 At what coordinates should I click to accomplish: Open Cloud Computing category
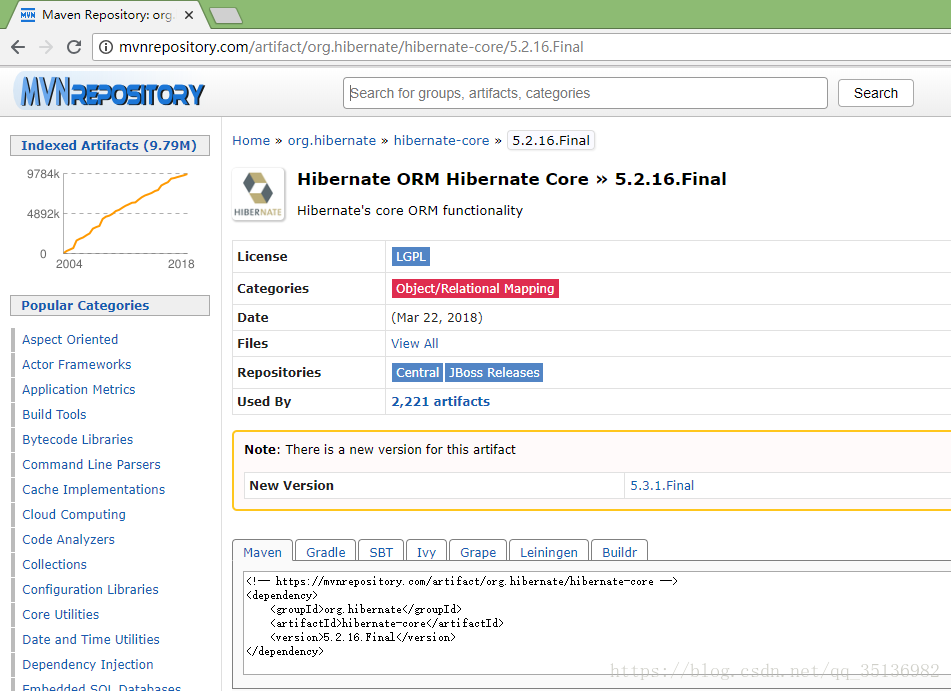pos(74,514)
